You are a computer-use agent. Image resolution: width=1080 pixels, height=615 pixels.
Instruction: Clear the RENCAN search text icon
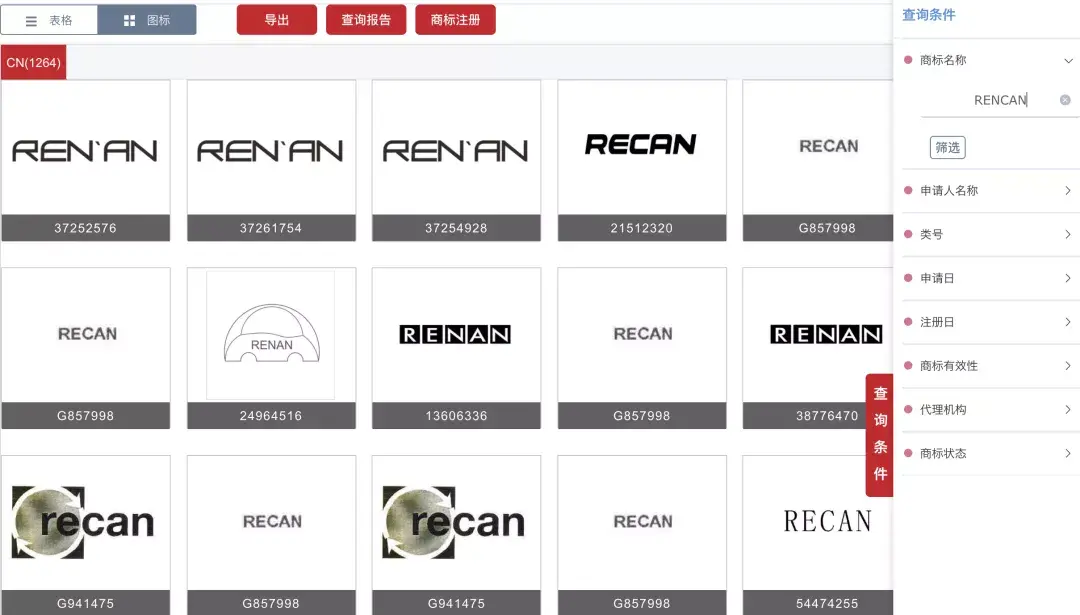[1065, 100]
